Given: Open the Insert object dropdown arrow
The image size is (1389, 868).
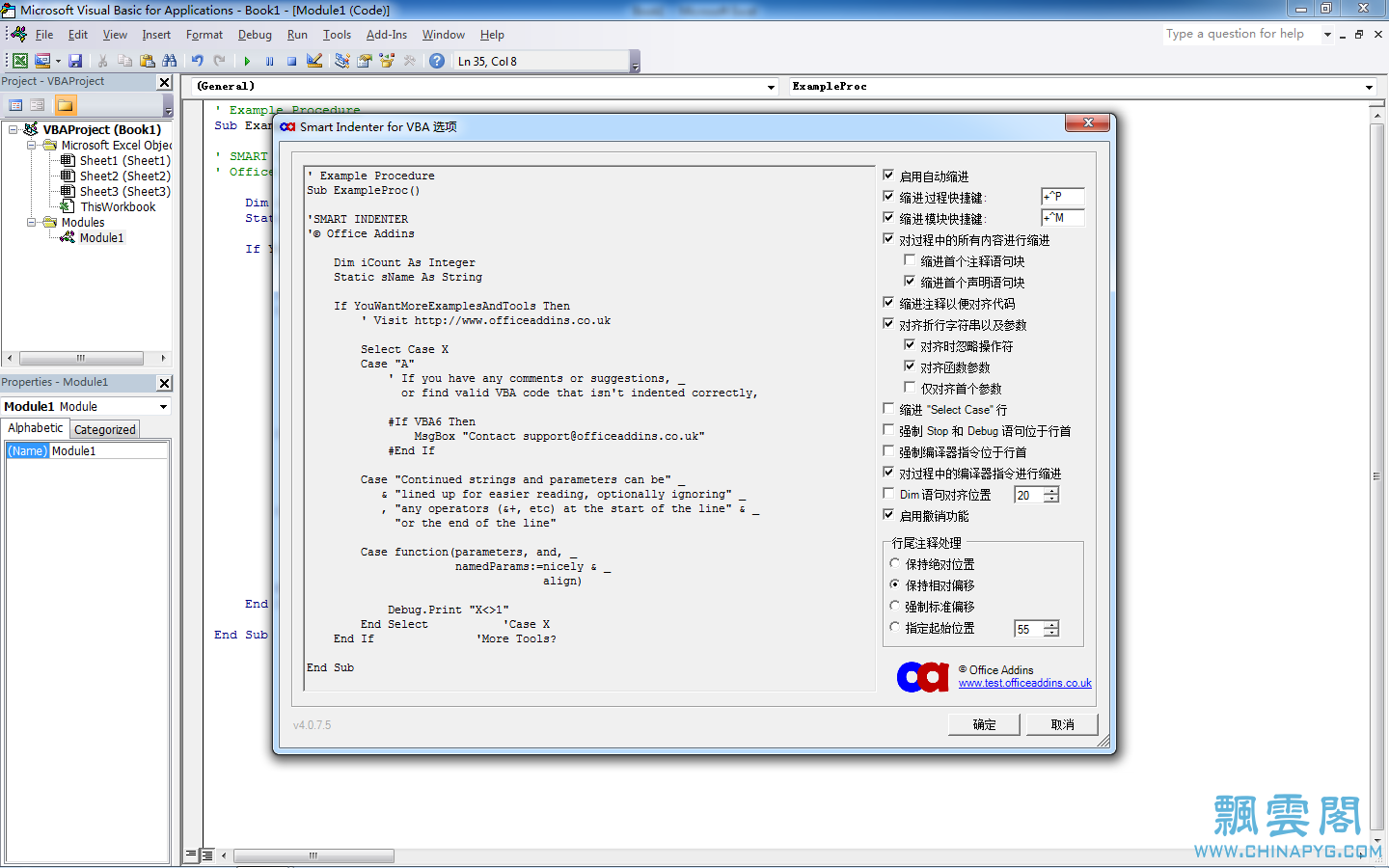Looking at the screenshot, I should pos(58,61).
